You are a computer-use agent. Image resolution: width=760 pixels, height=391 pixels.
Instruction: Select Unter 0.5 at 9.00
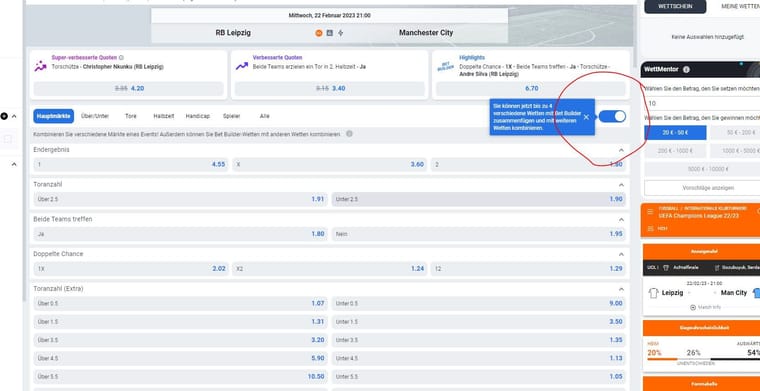tap(478, 303)
